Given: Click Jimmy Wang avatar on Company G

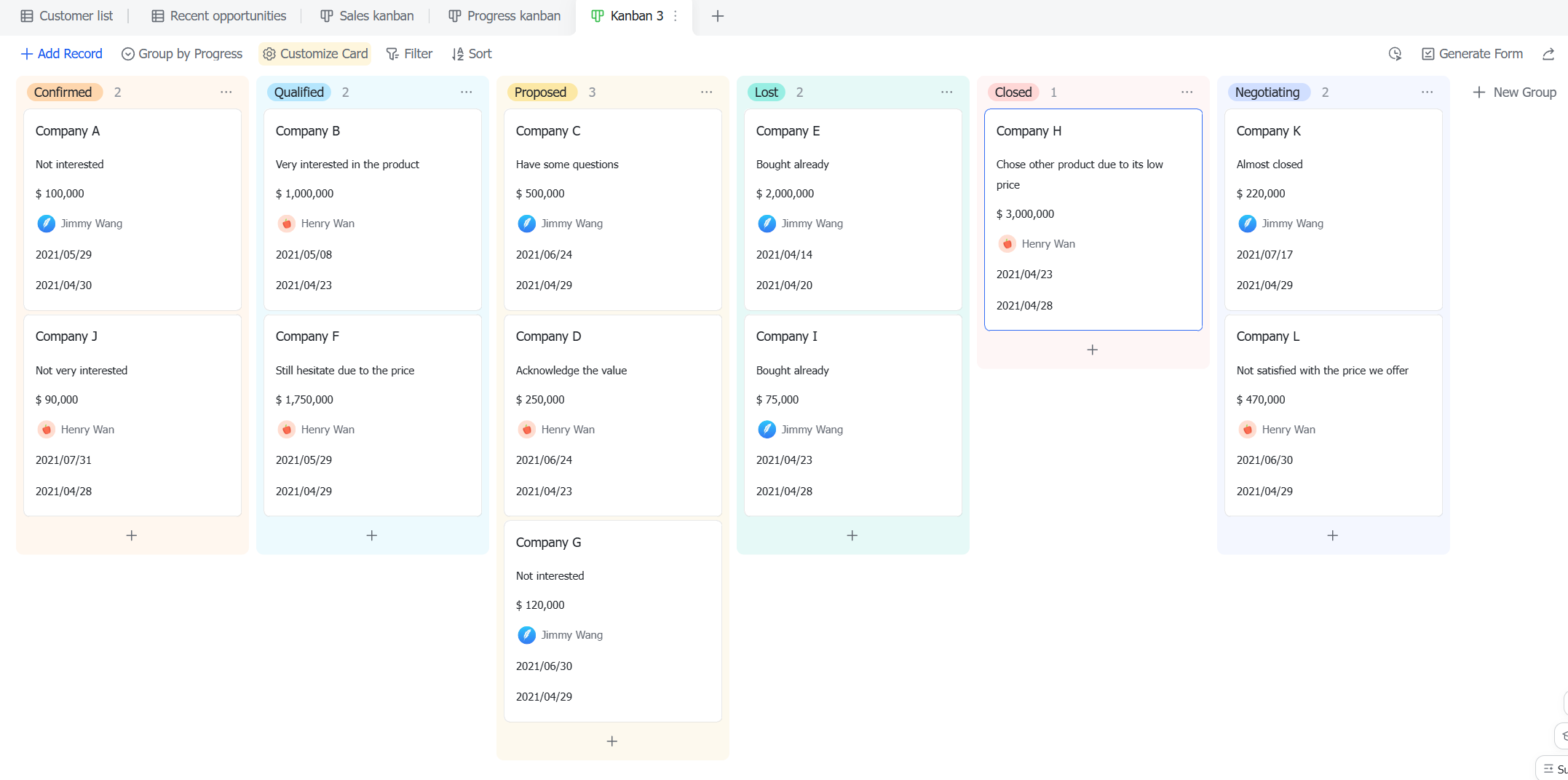Looking at the screenshot, I should (x=527, y=635).
